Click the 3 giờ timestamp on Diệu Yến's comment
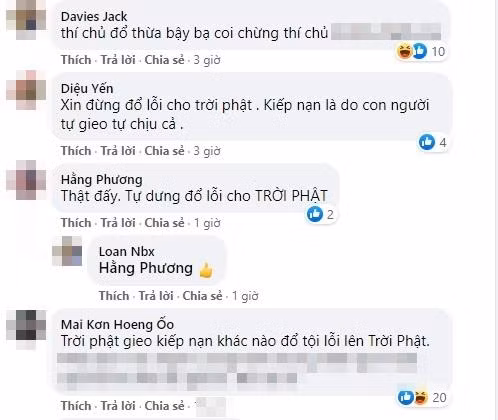Image resolution: width=498 pixels, height=420 pixels. click(x=207, y=151)
